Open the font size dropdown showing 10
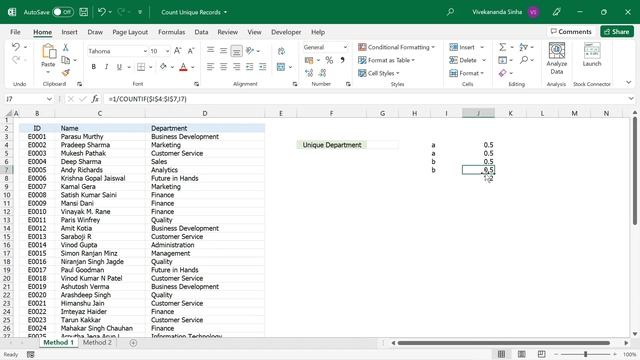 167,51
